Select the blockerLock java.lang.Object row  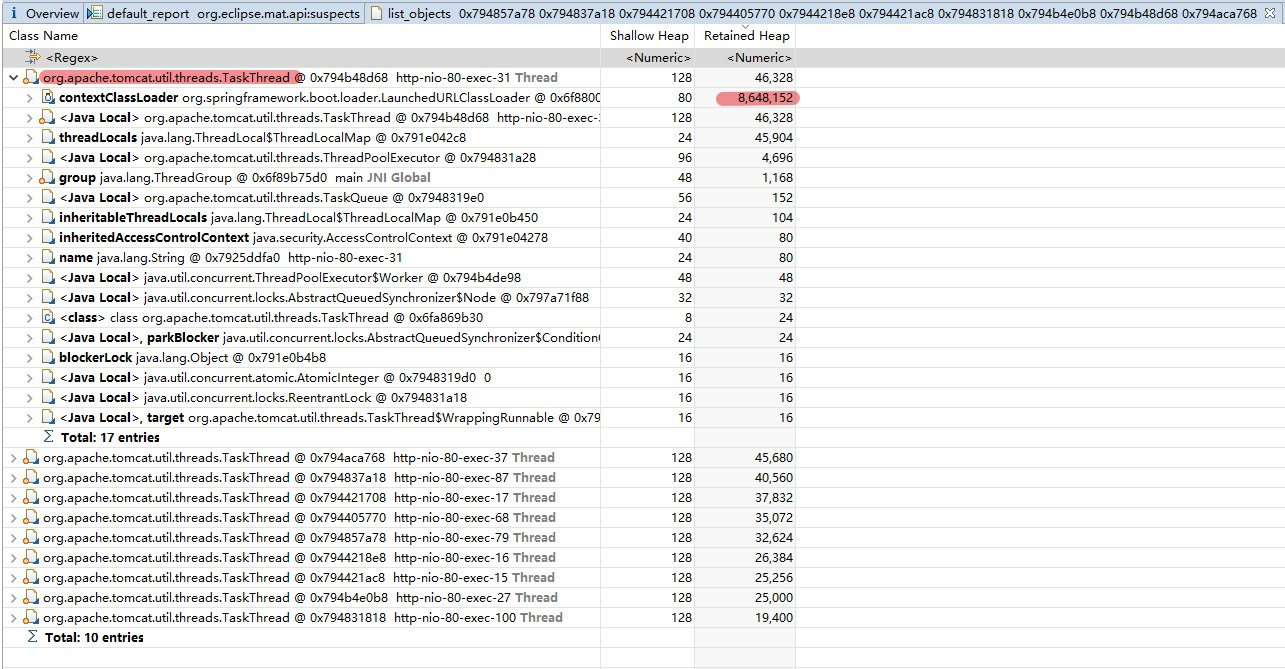[400, 358]
